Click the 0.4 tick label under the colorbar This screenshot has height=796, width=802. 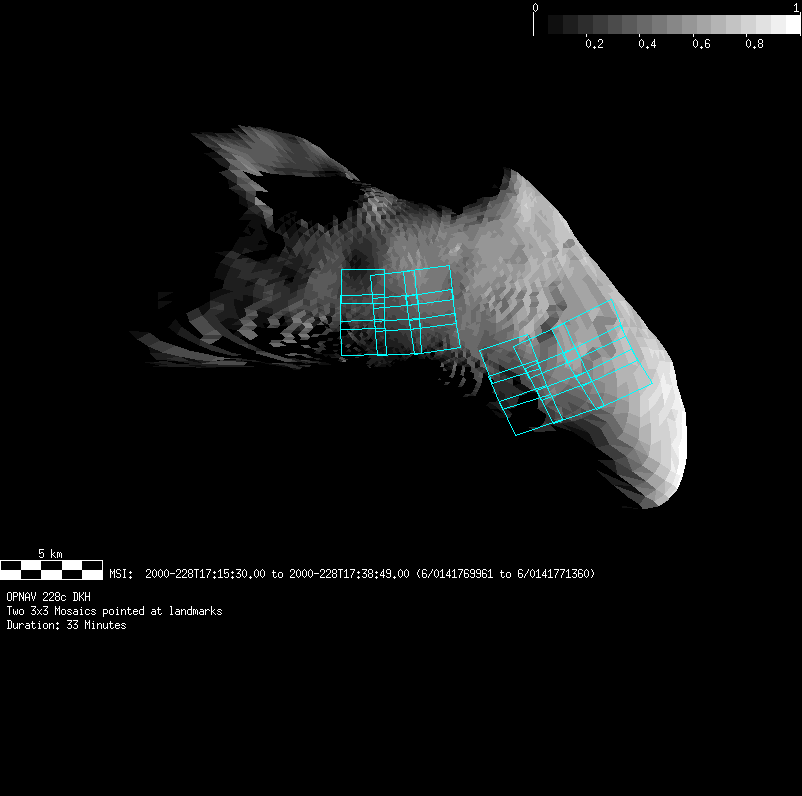pyautogui.click(x=647, y=45)
